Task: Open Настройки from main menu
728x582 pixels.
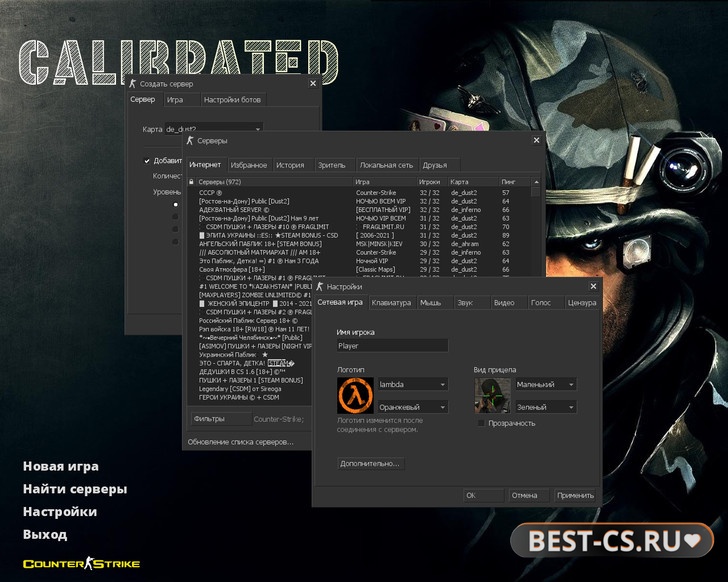Action: point(60,512)
